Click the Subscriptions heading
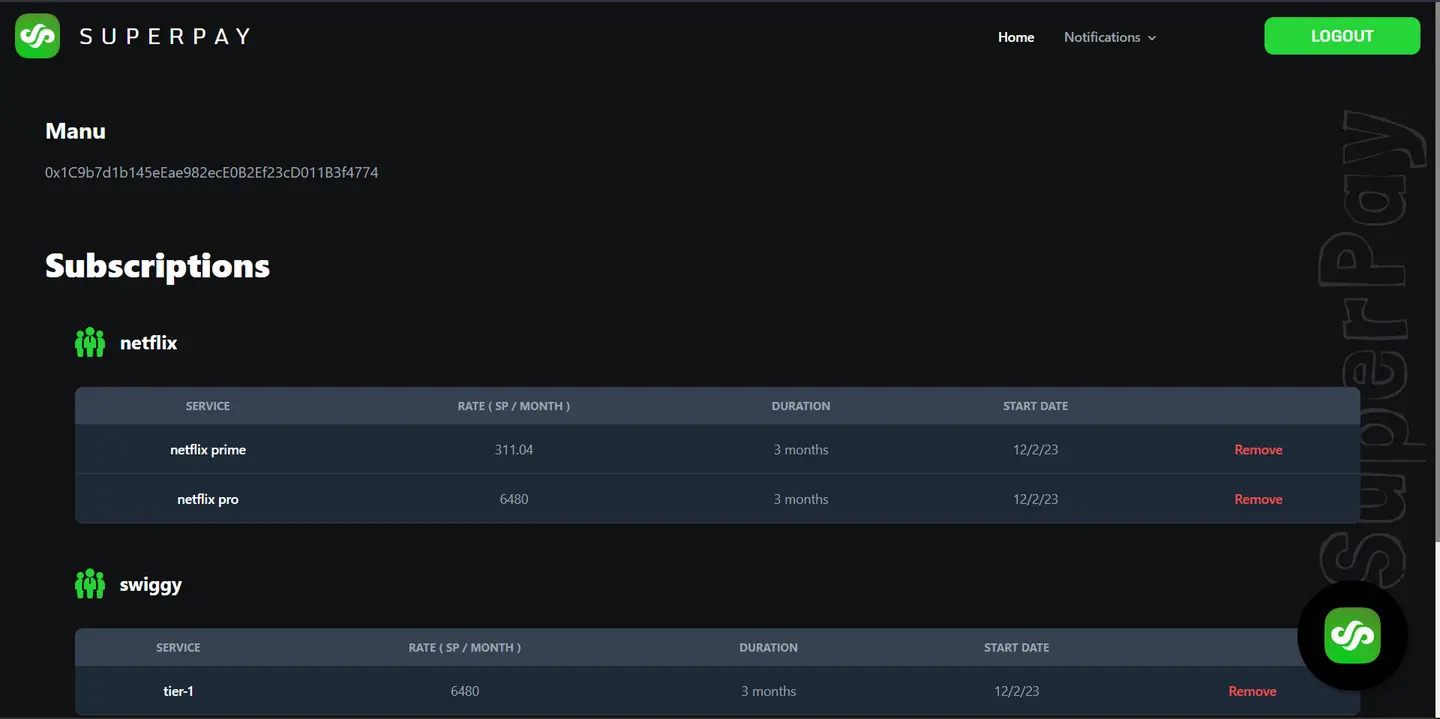The width and height of the screenshot is (1440, 719). pos(157,266)
